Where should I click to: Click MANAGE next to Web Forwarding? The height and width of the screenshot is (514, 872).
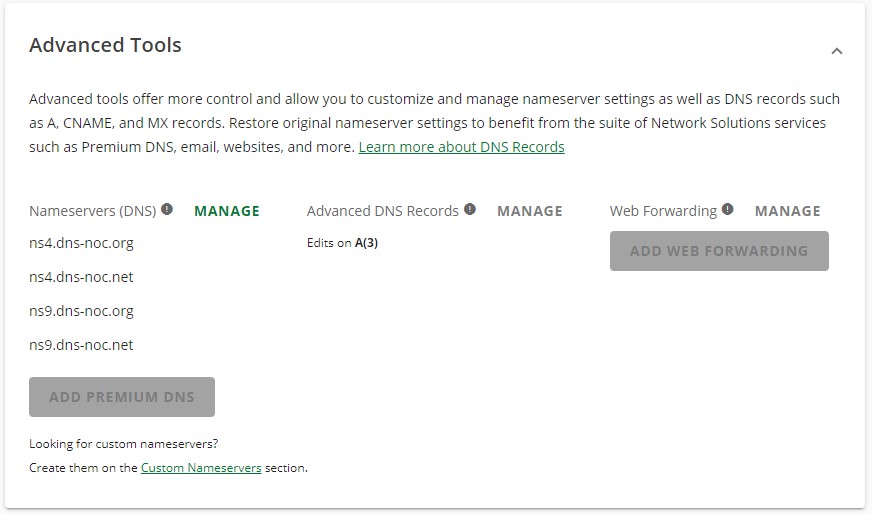[x=787, y=211]
